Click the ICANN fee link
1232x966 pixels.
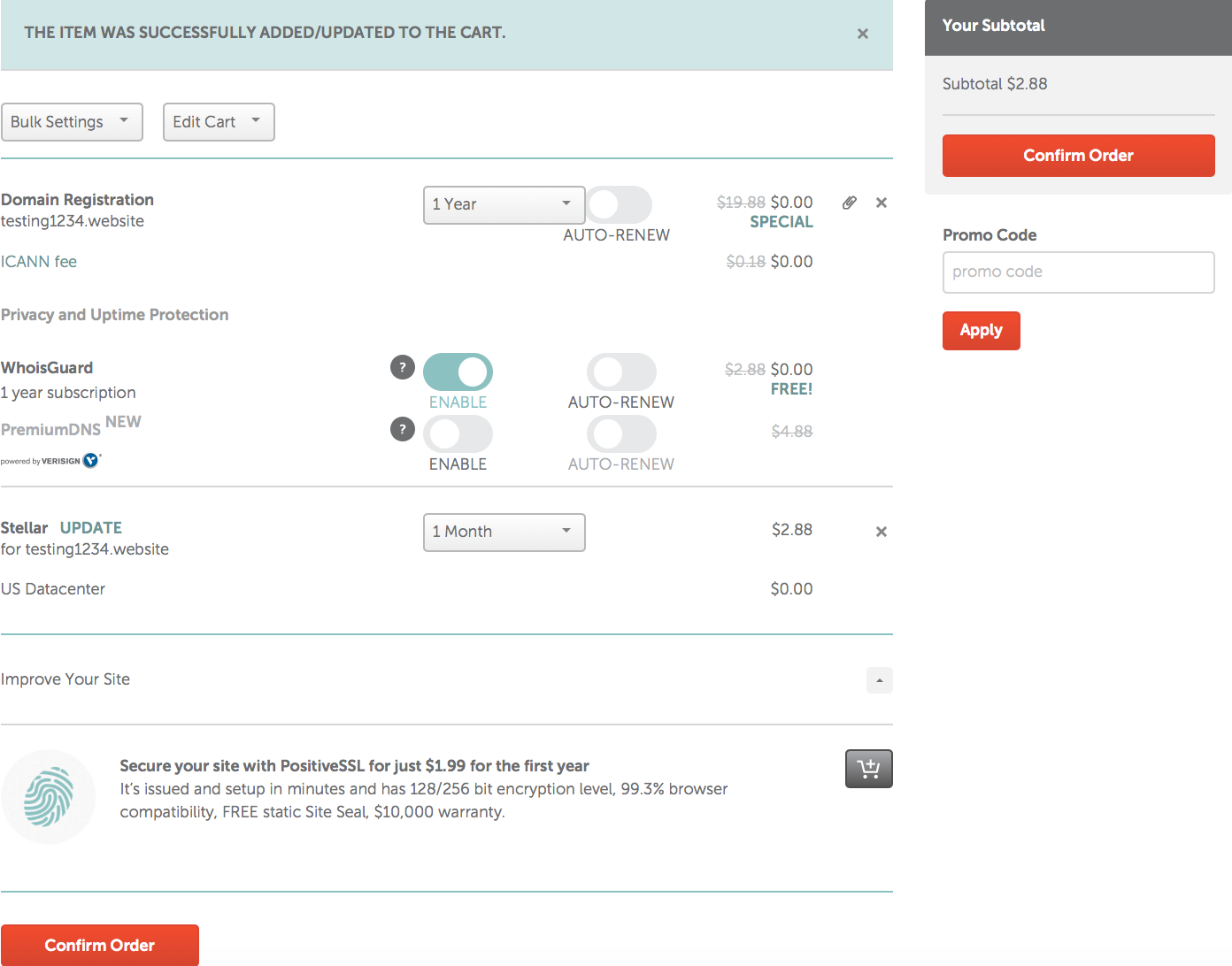coord(39,262)
